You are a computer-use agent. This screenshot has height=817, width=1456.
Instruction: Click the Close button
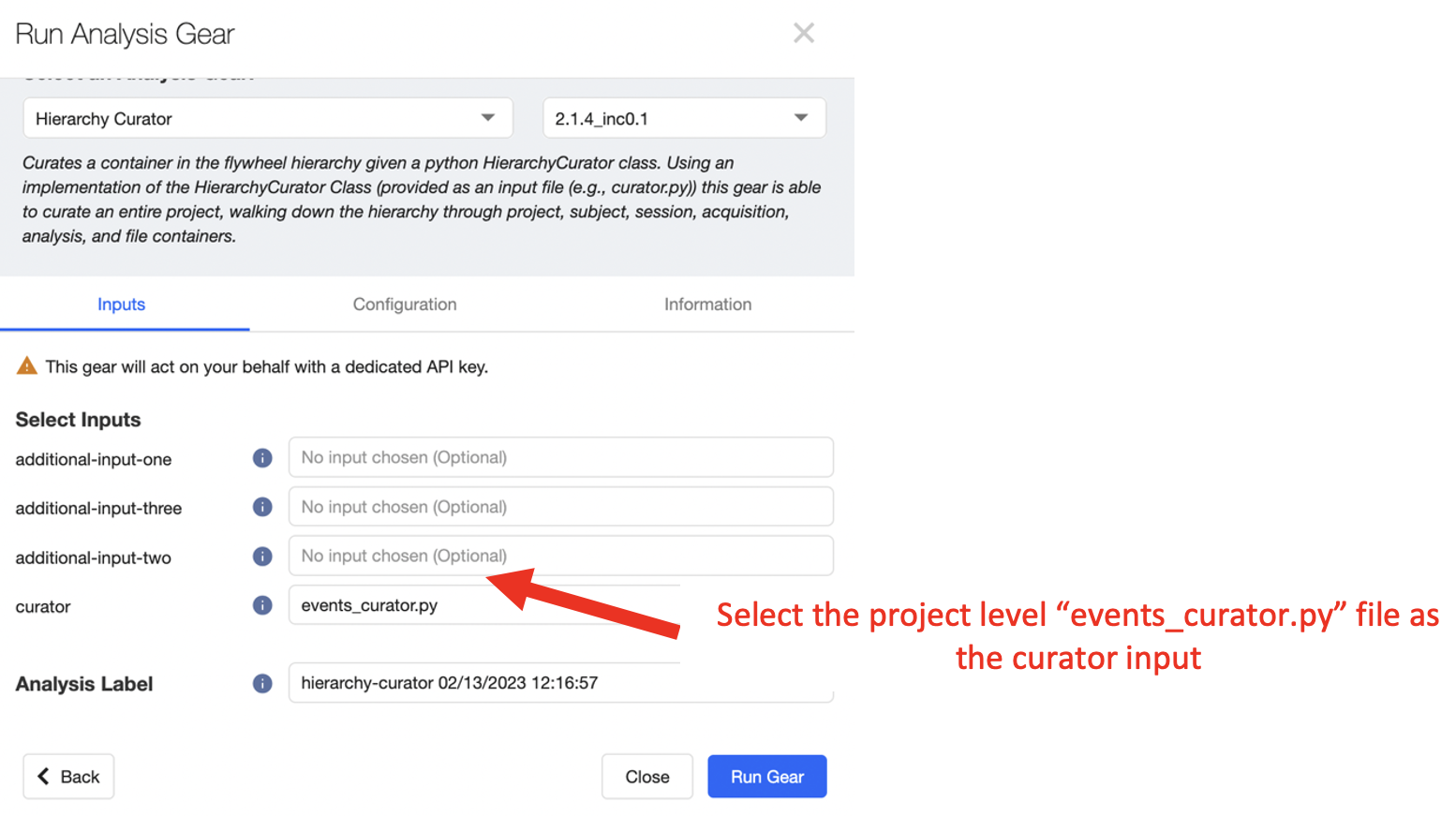[647, 777]
